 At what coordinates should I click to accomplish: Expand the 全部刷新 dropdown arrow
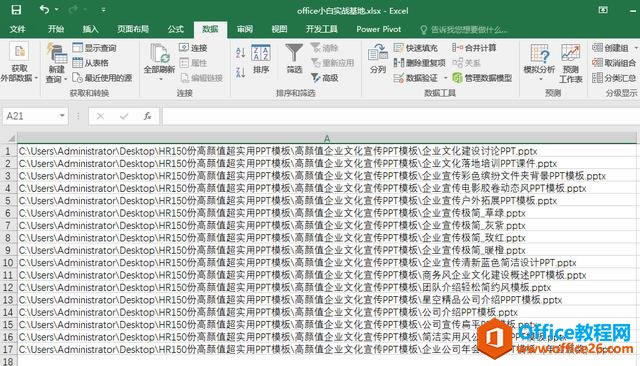(x=160, y=79)
